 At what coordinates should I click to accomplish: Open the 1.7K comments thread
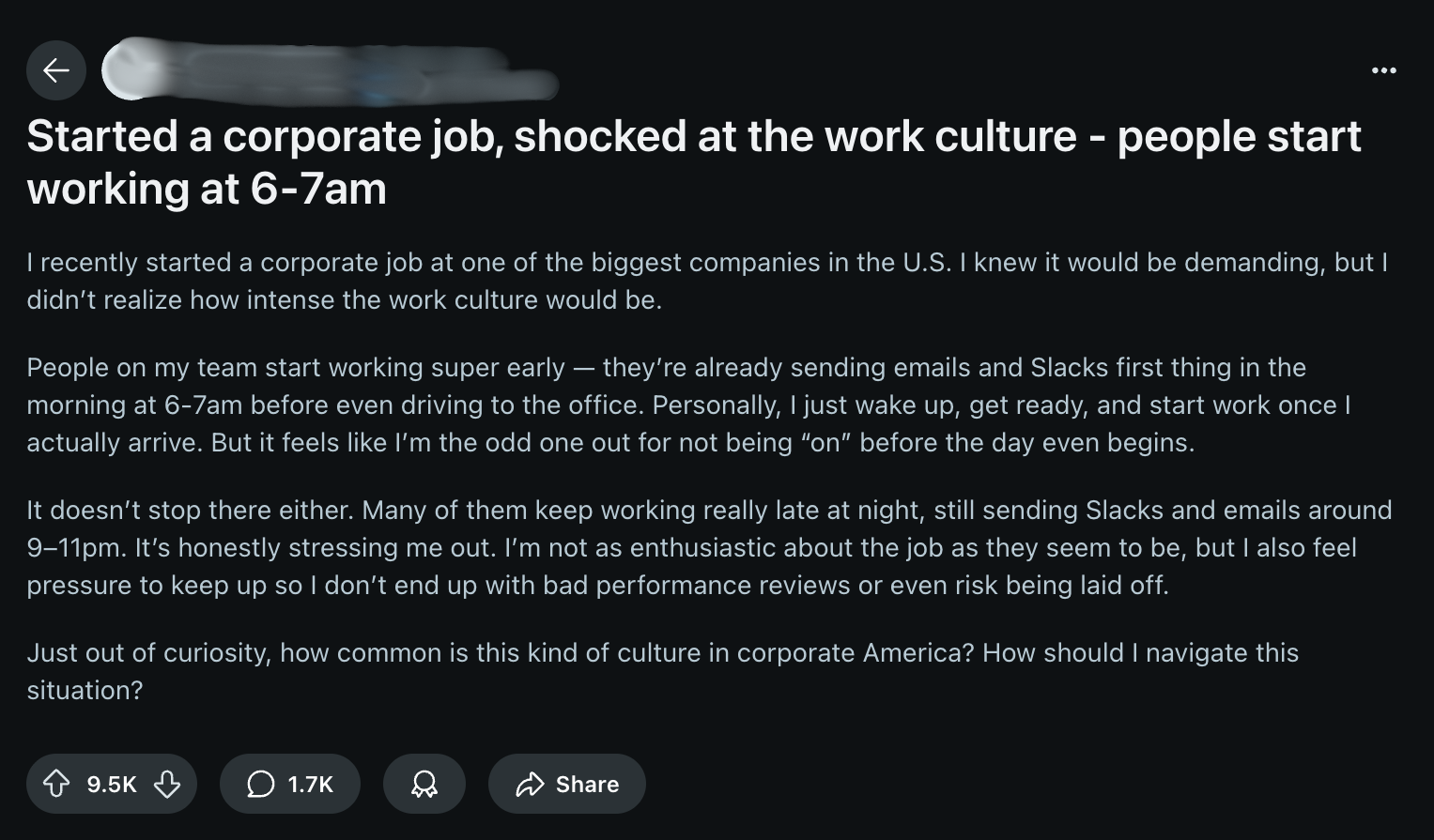289,784
